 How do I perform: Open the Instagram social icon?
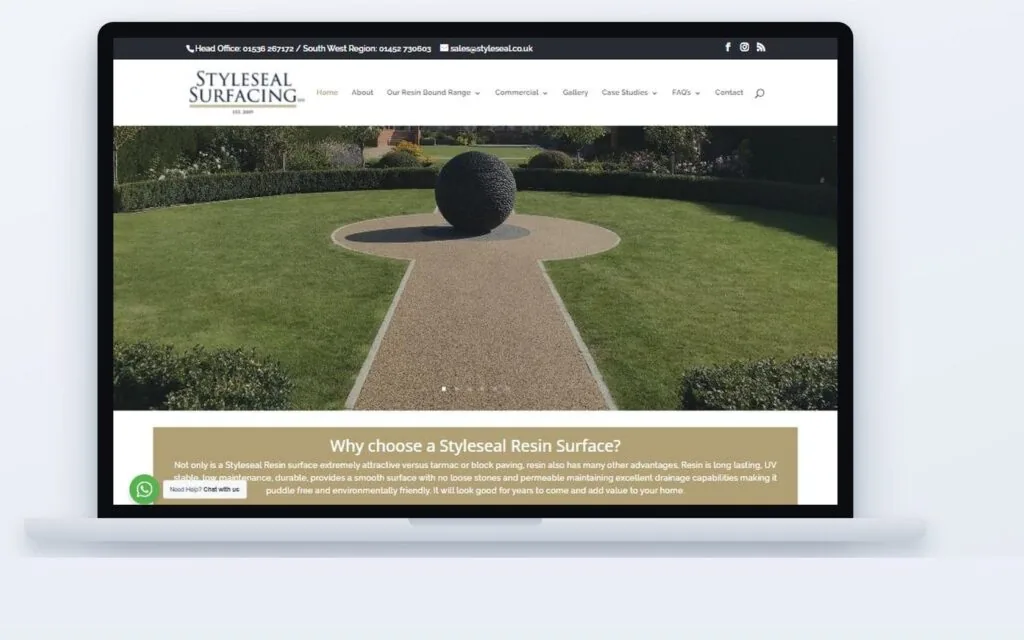(744, 47)
